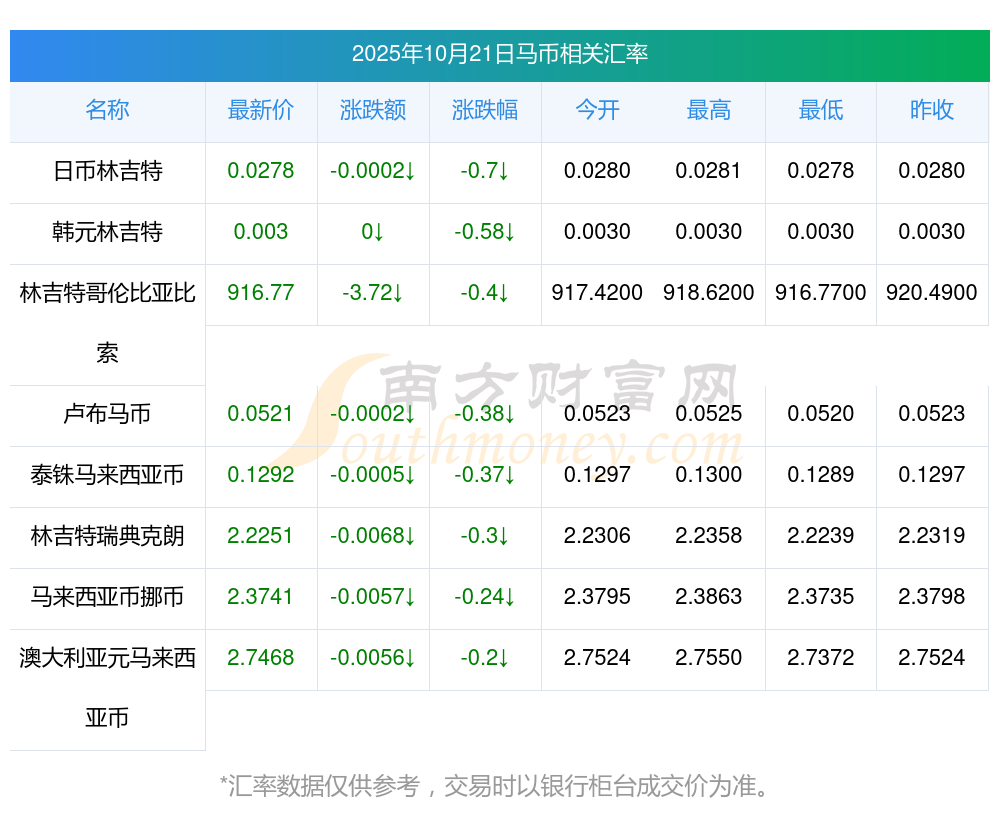Click the high value 2.2358
This screenshot has width=1000, height=817.
pos(709,536)
